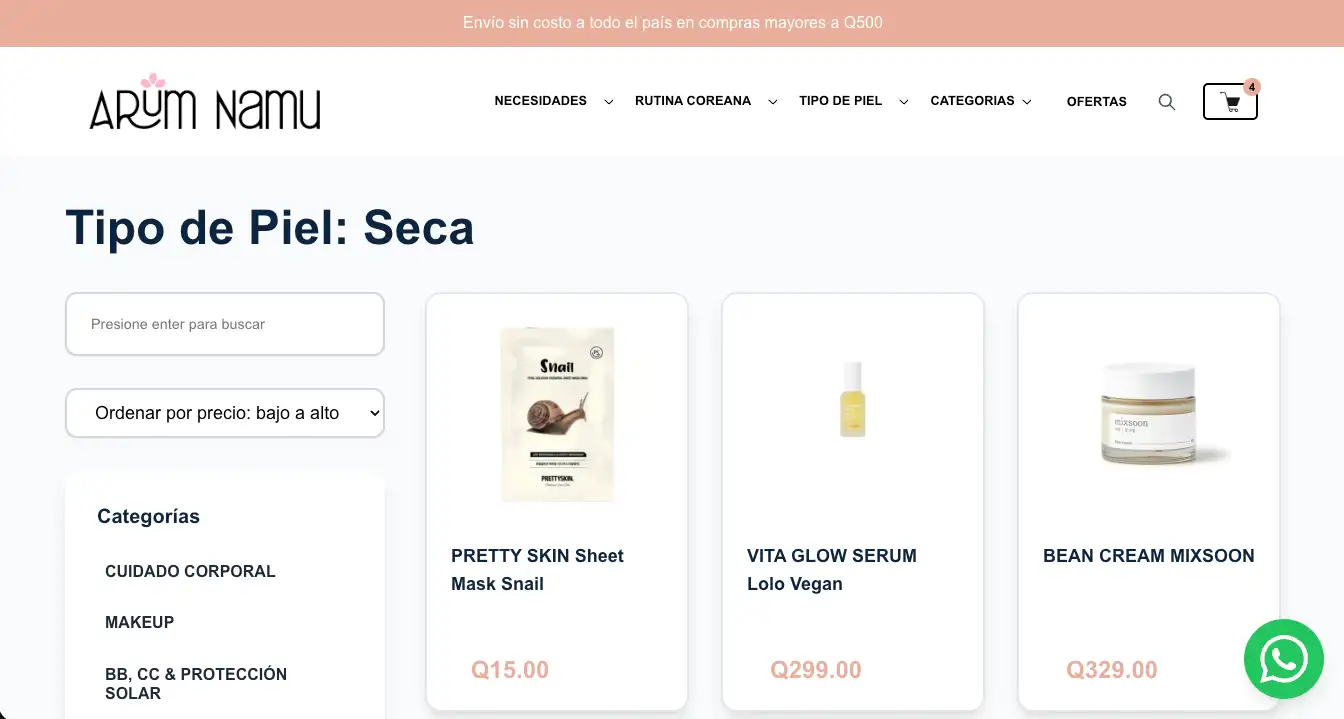The height and width of the screenshot is (719, 1344).
Task: Open BB, CC & PROTECCIÓN SOLAR category
Action: tap(196, 683)
